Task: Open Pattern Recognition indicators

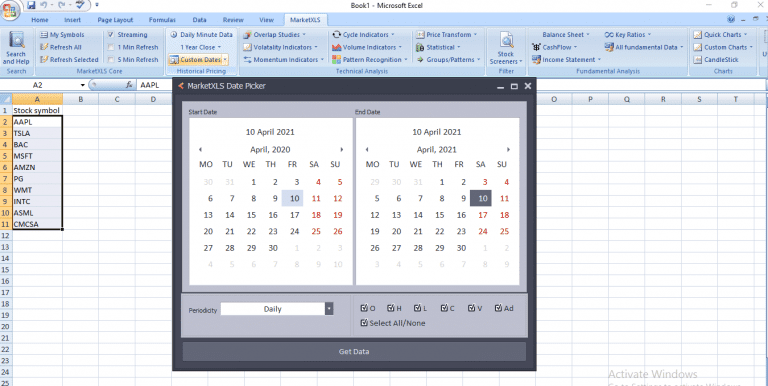Action: click(x=370, y=59)
